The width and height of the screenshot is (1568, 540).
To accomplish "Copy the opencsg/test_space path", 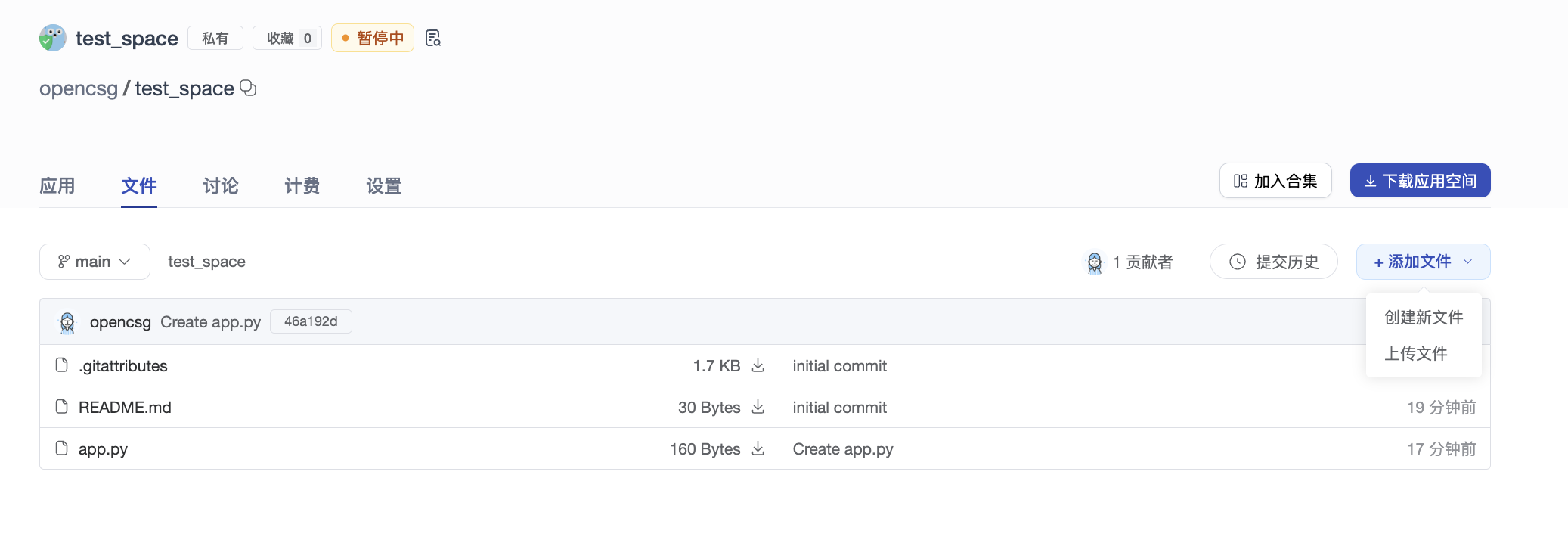I will (248, 88).
